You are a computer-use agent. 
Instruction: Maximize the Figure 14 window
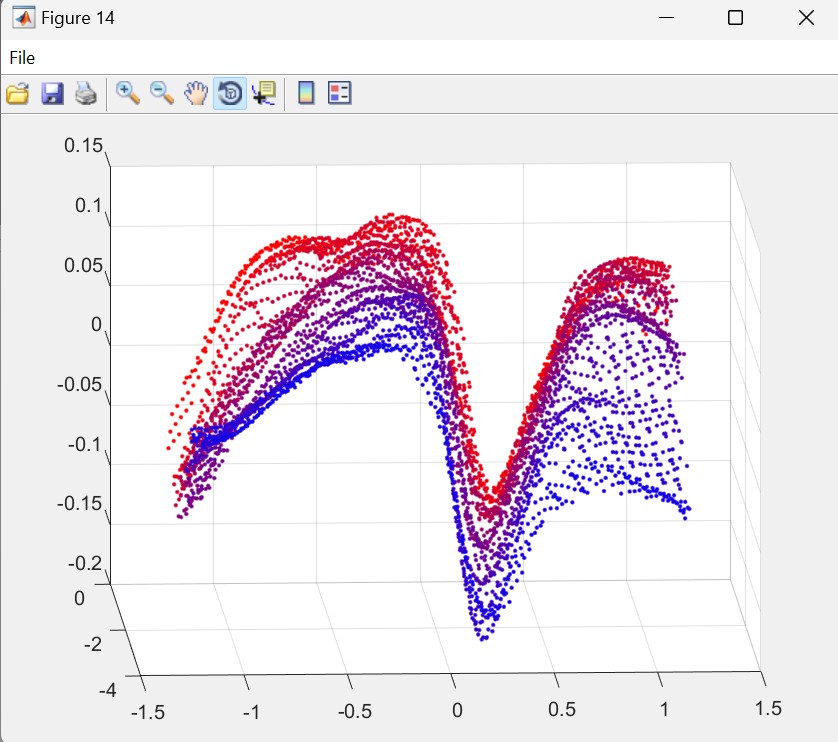coord(735,18)
